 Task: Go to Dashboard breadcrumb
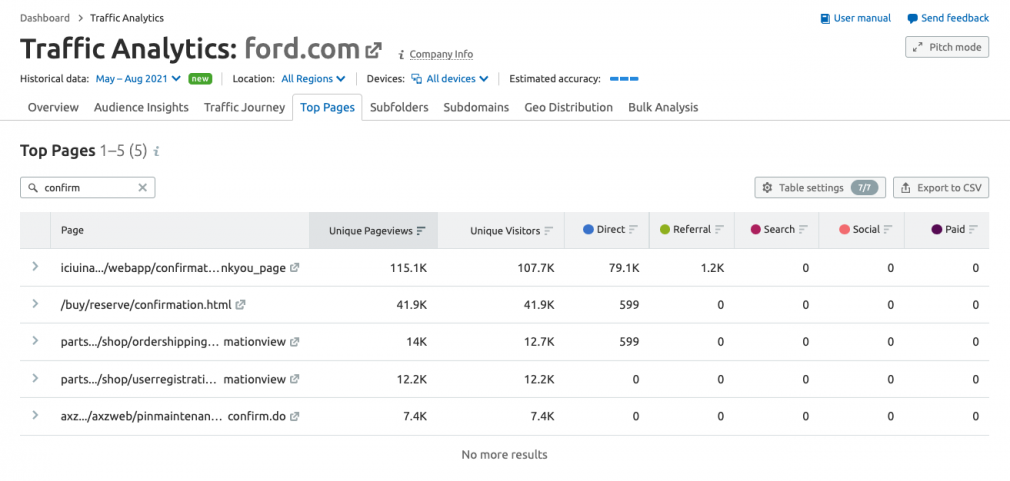point(44,18)
